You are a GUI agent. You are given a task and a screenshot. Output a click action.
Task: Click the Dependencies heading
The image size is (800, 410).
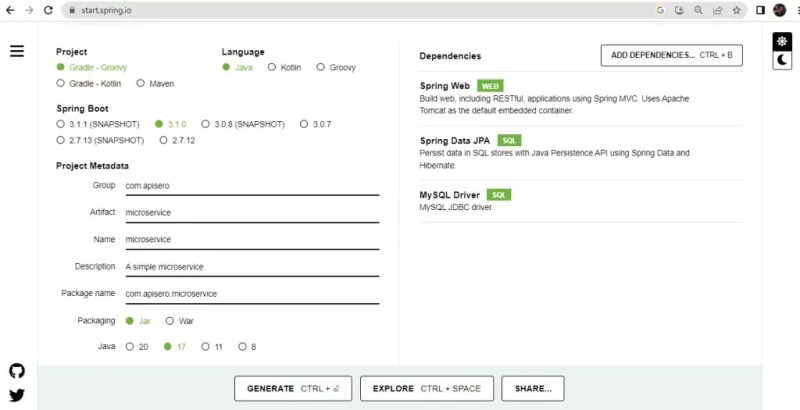click(x=450, y=56)
